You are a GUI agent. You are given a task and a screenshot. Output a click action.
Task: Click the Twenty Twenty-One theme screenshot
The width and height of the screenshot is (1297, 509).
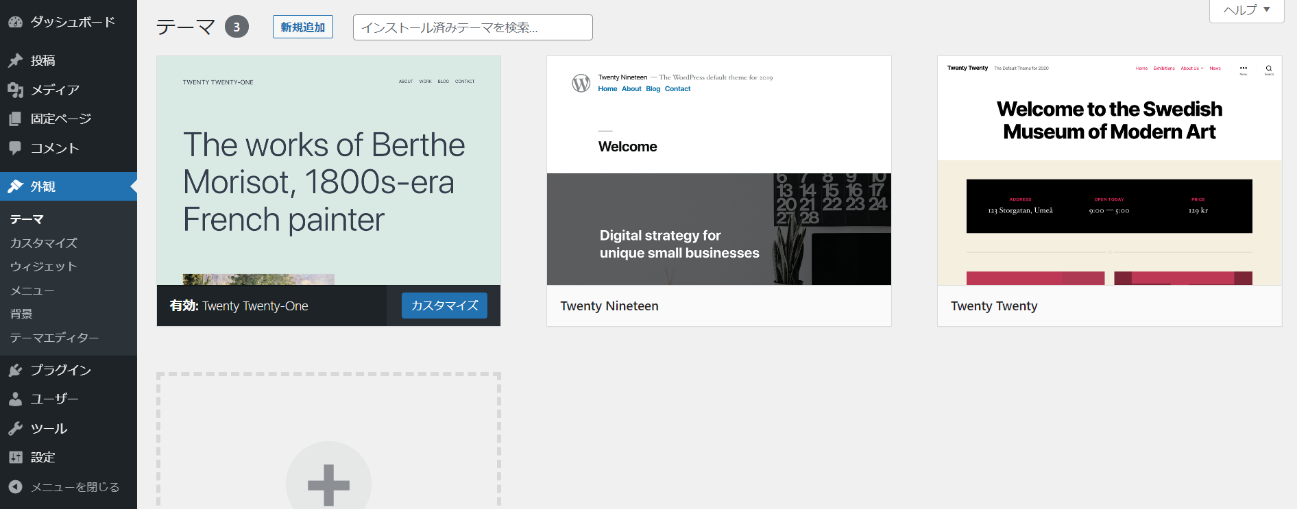coord(329,170)
